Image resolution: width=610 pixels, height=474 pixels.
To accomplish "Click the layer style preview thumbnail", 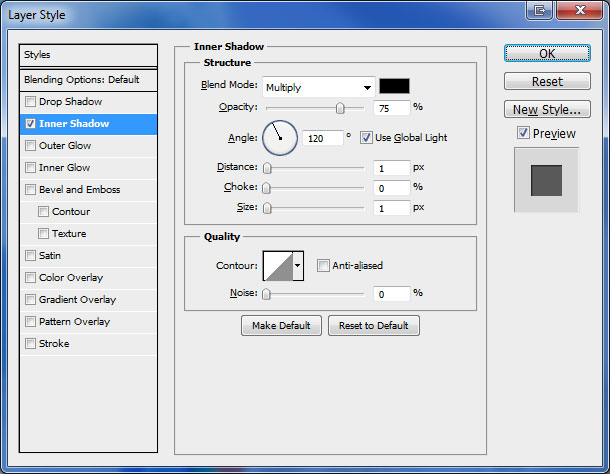I will (546, 181).
